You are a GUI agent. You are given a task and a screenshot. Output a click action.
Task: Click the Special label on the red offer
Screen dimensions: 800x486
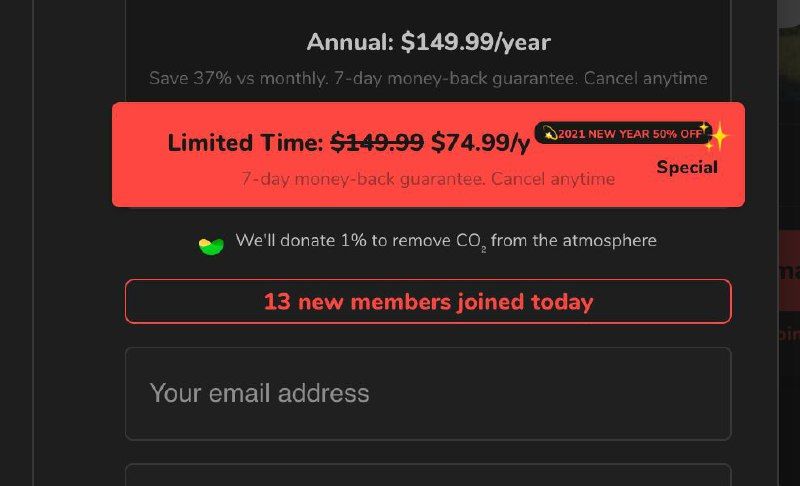687,167
